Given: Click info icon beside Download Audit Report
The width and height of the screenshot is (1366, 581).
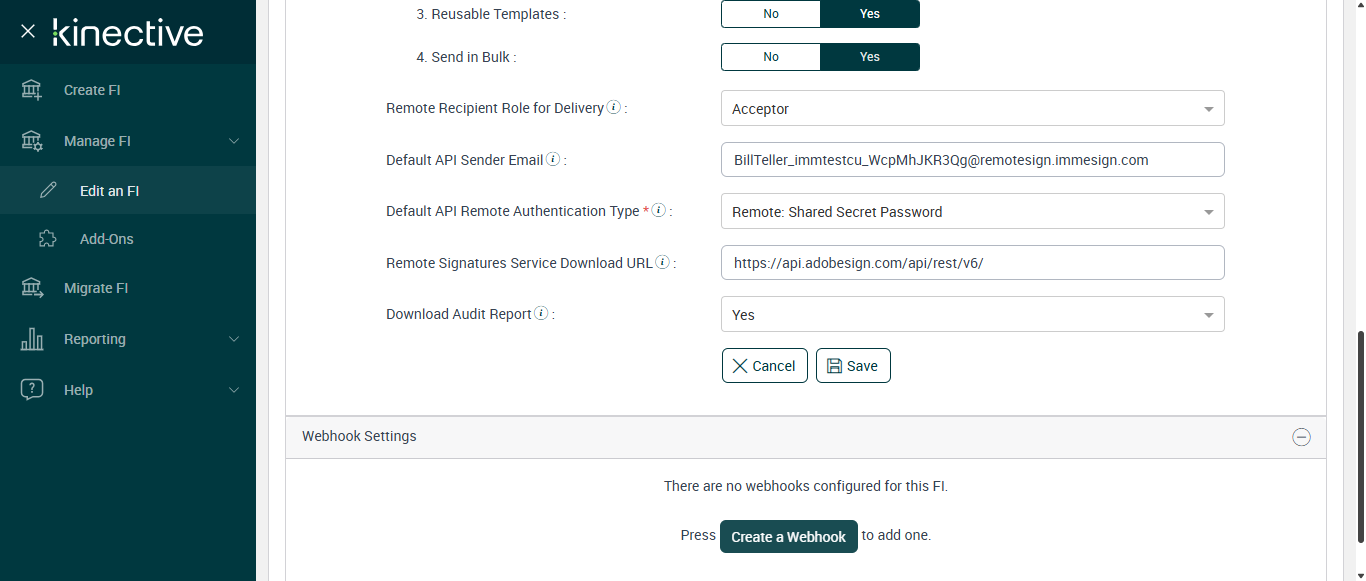Looking at the screenshot, I should coord(541,313).
